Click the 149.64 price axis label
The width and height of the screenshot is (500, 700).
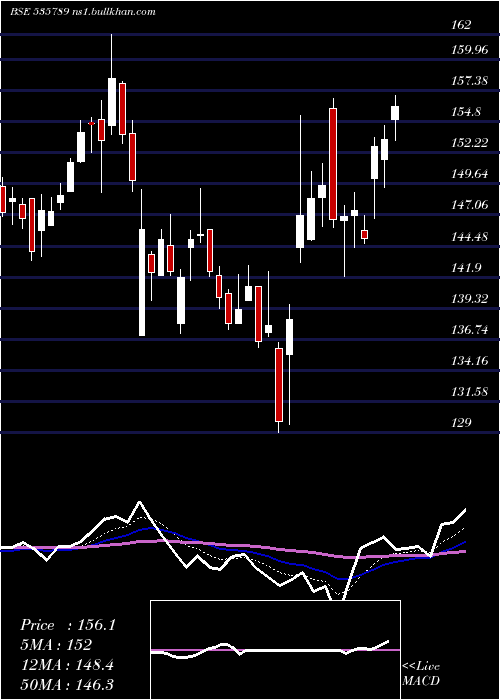470,174
